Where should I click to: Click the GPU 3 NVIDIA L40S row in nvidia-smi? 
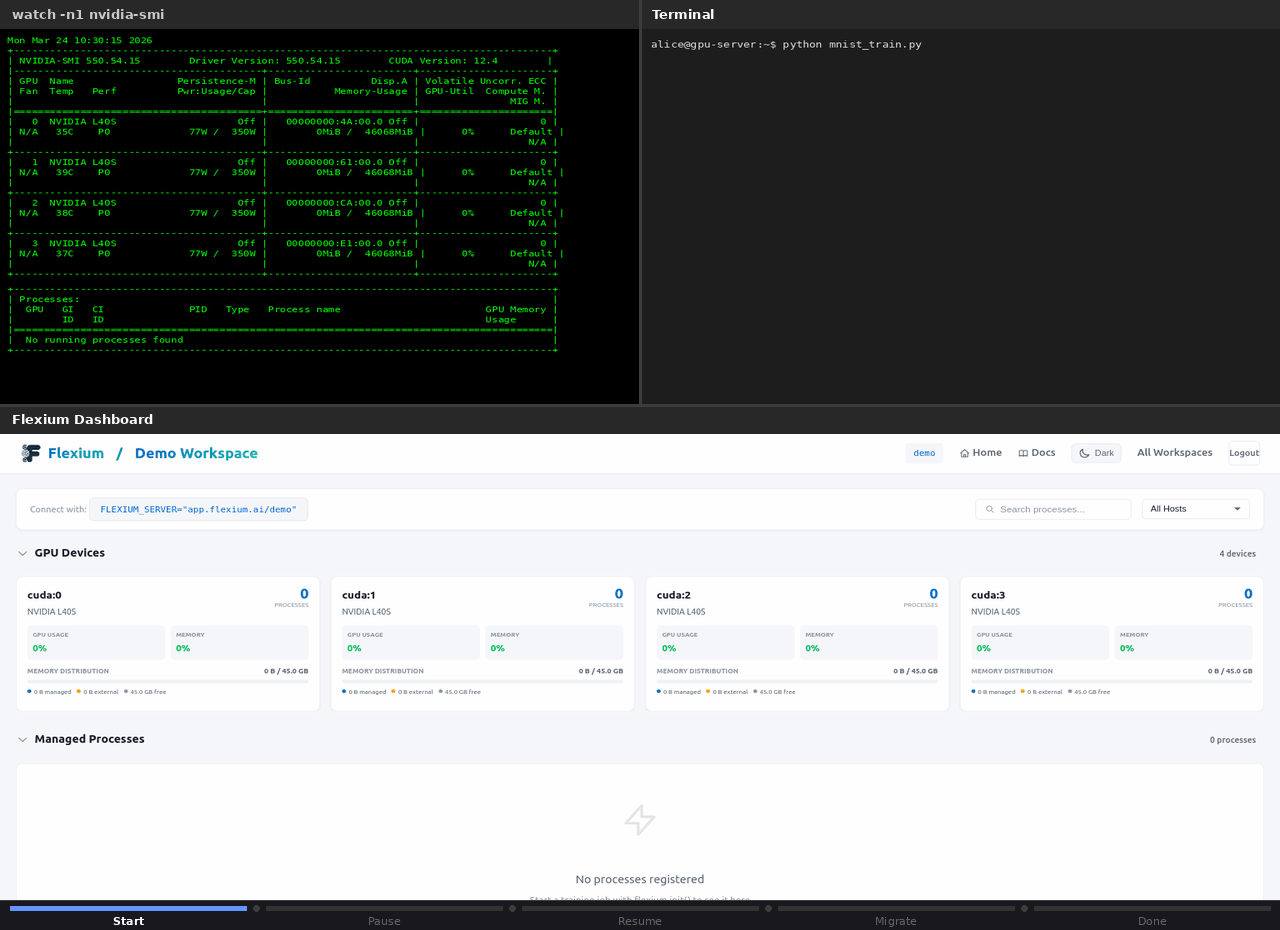[284, 243]
